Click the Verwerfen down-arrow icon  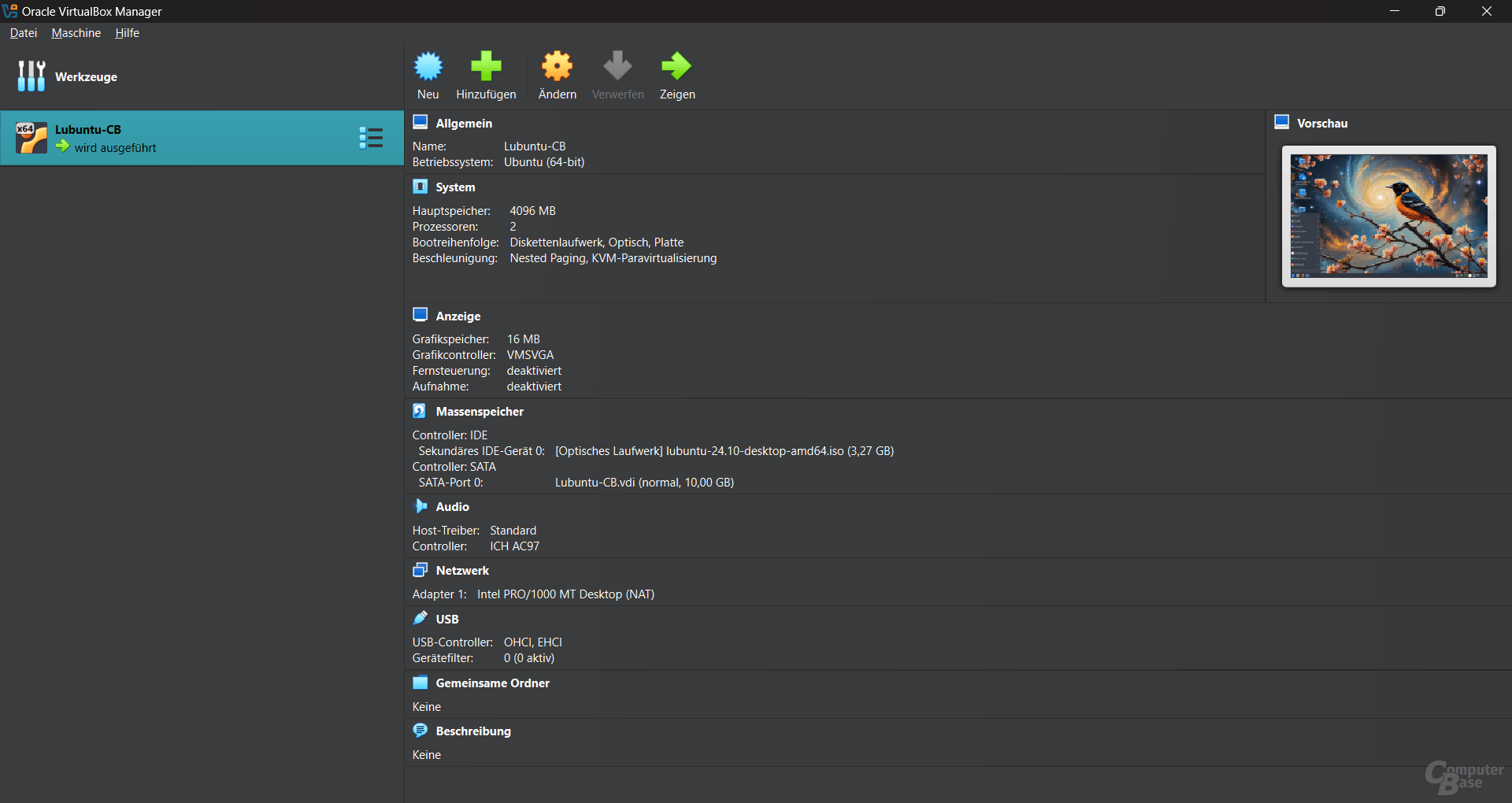617,66
